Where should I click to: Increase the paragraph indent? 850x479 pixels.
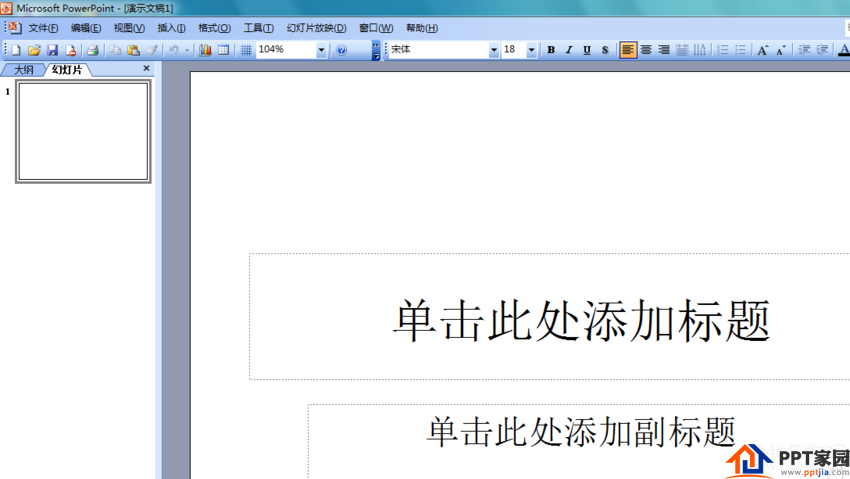[822, 50]
